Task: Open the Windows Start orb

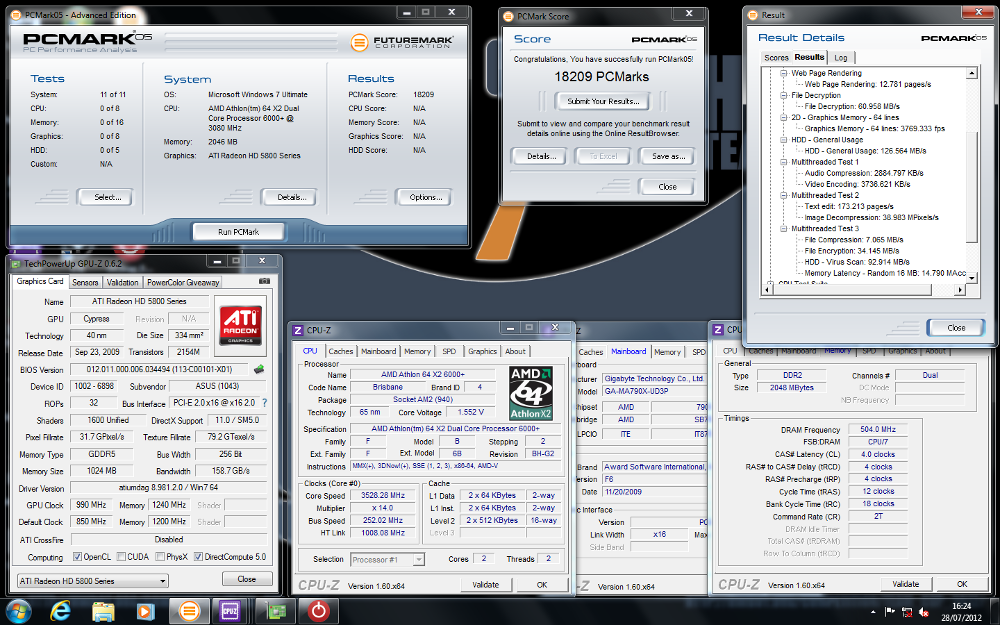Action: [18, 612]
